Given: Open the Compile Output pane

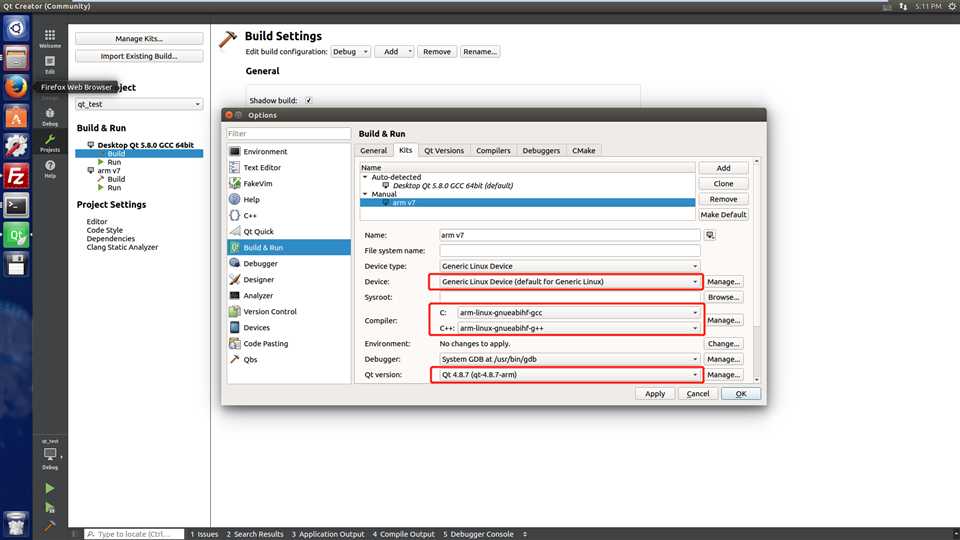Looking at the screenshot, I should click(x=403, y=534).
